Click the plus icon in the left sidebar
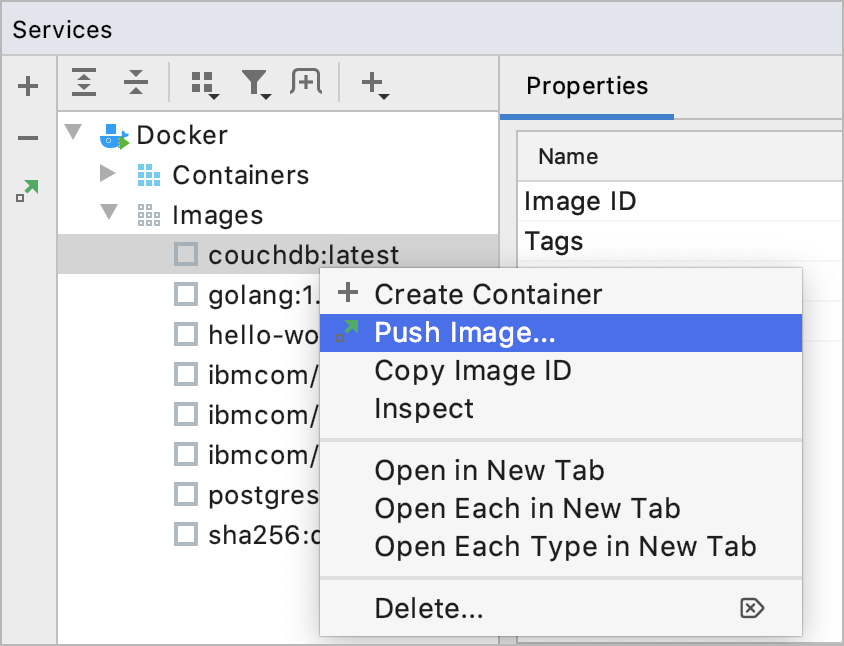The height and width of the screenshot is (646, 844). pos(27,85)
